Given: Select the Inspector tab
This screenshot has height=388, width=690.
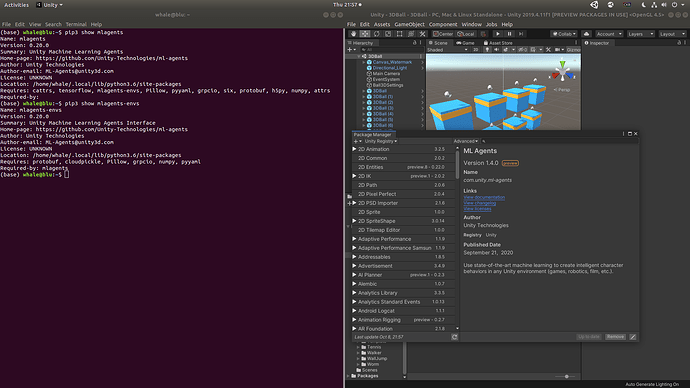Looking at the screenshot, I should (597, 43).
